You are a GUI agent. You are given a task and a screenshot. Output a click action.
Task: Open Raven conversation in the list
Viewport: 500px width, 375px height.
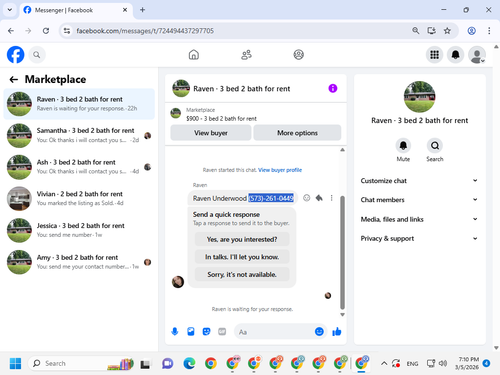[x=79, y=104]
